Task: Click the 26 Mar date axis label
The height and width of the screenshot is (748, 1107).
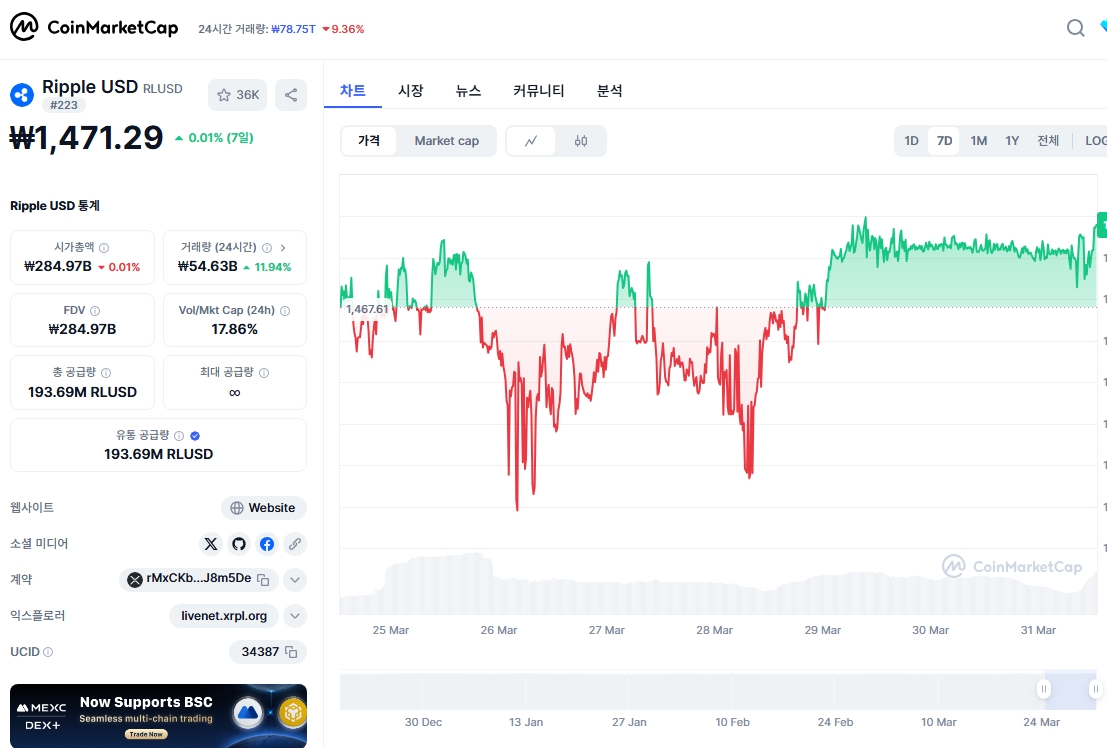Action: pyautogui.click(x=498, y=630)
